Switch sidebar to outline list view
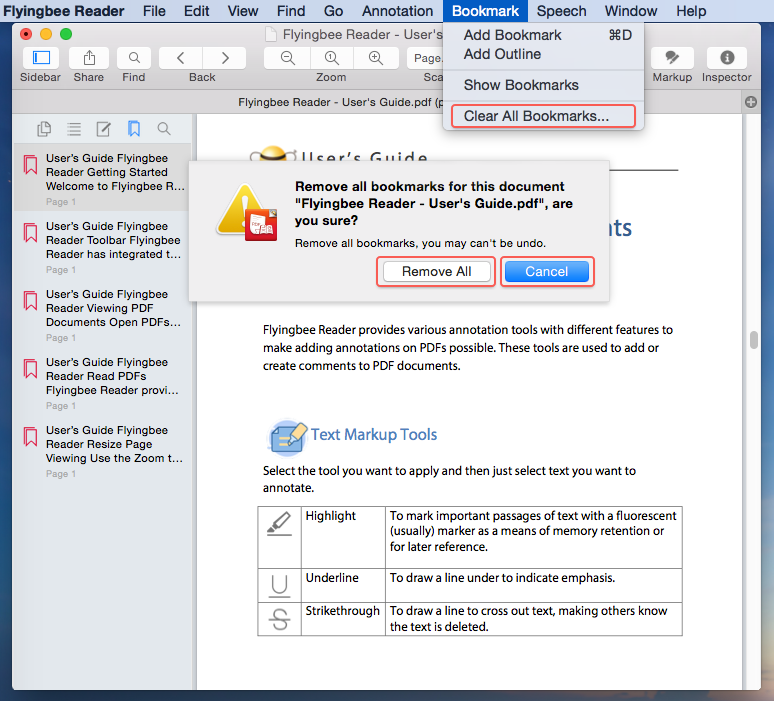This screenshot has width=774, height=701. click(74, 129)
